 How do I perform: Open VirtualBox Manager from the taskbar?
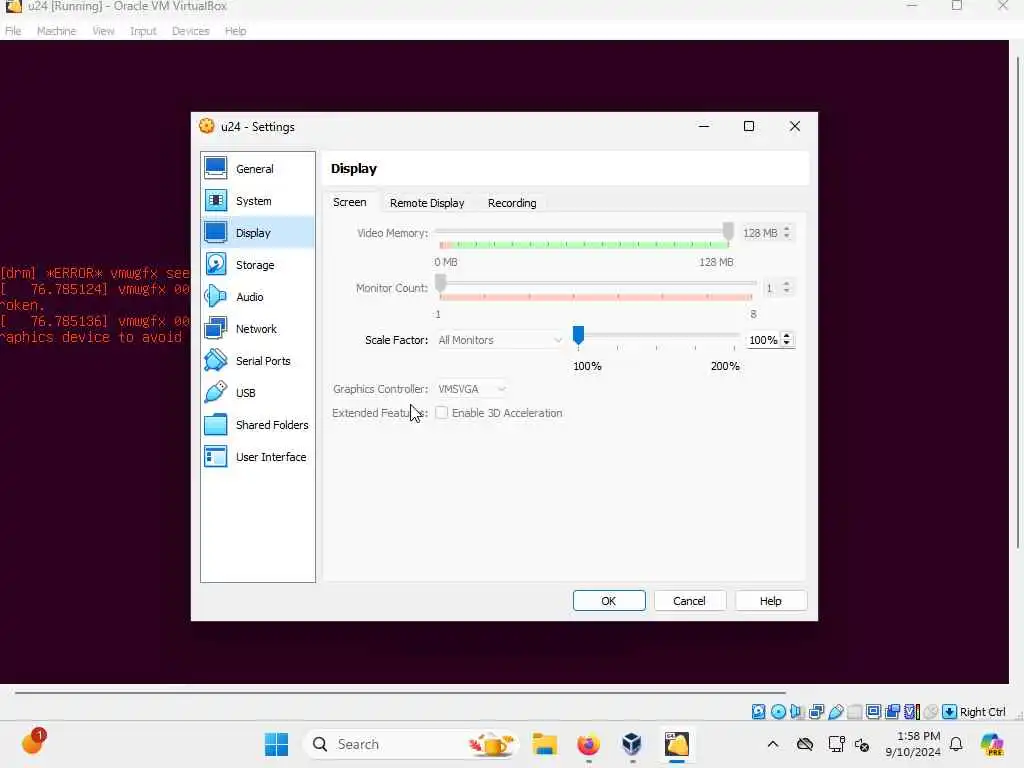[x=632, y=744]
